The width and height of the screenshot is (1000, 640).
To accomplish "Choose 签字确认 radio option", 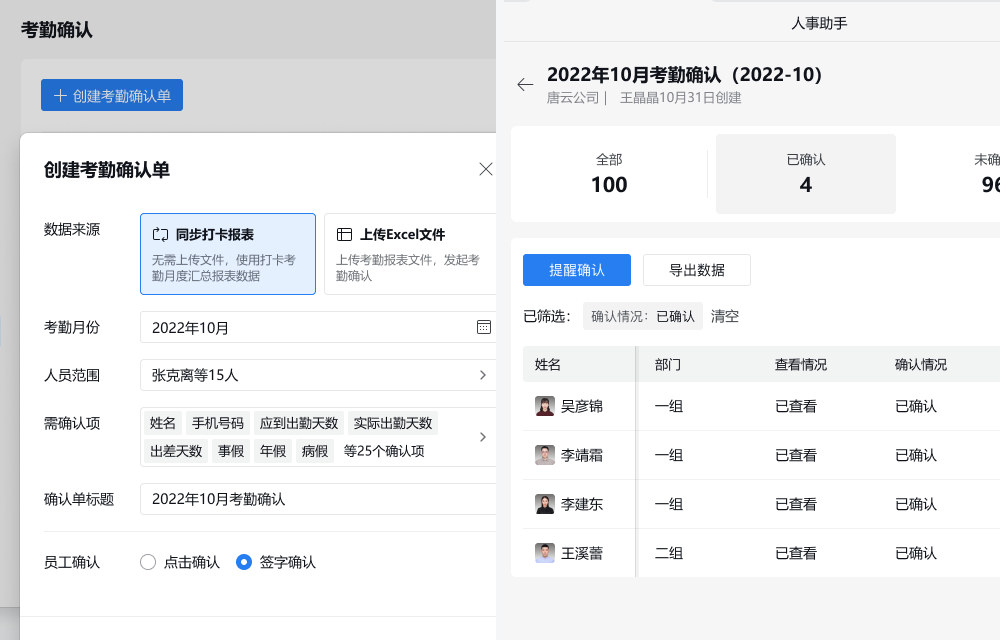I will (x=244, y=562).
